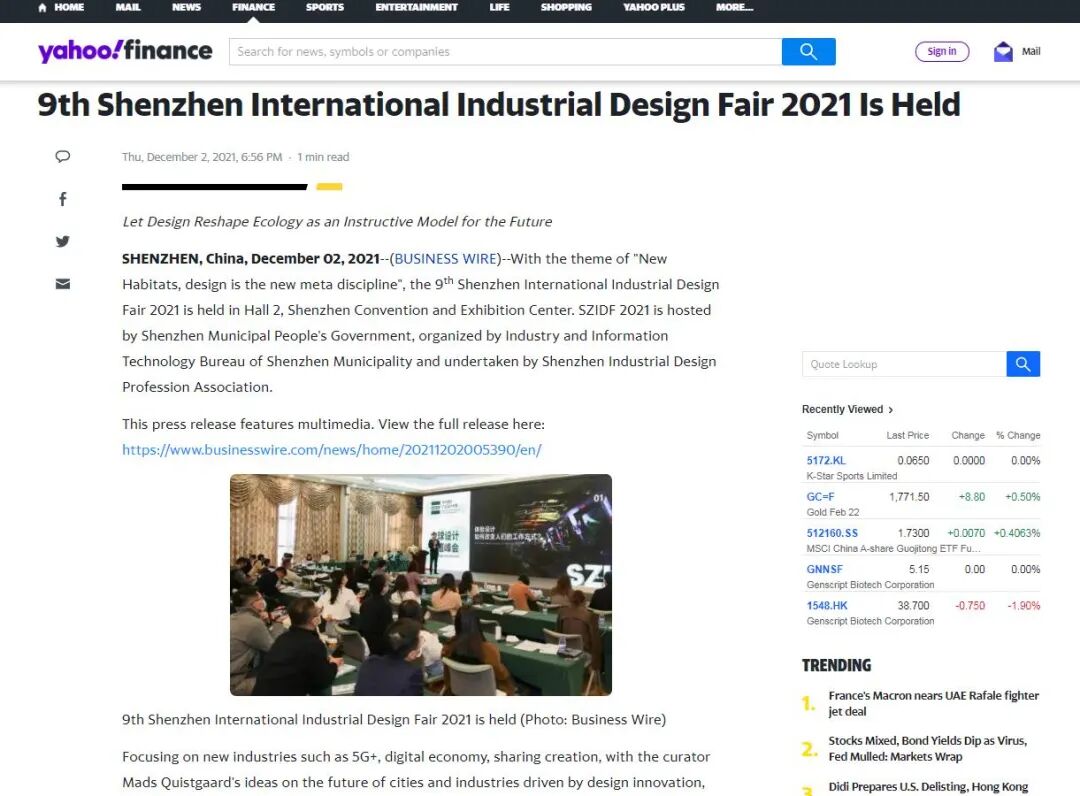Open the GNNSF symbol link
The height and width of the screenshot is (796, 1080).
[x=824, y=569]
